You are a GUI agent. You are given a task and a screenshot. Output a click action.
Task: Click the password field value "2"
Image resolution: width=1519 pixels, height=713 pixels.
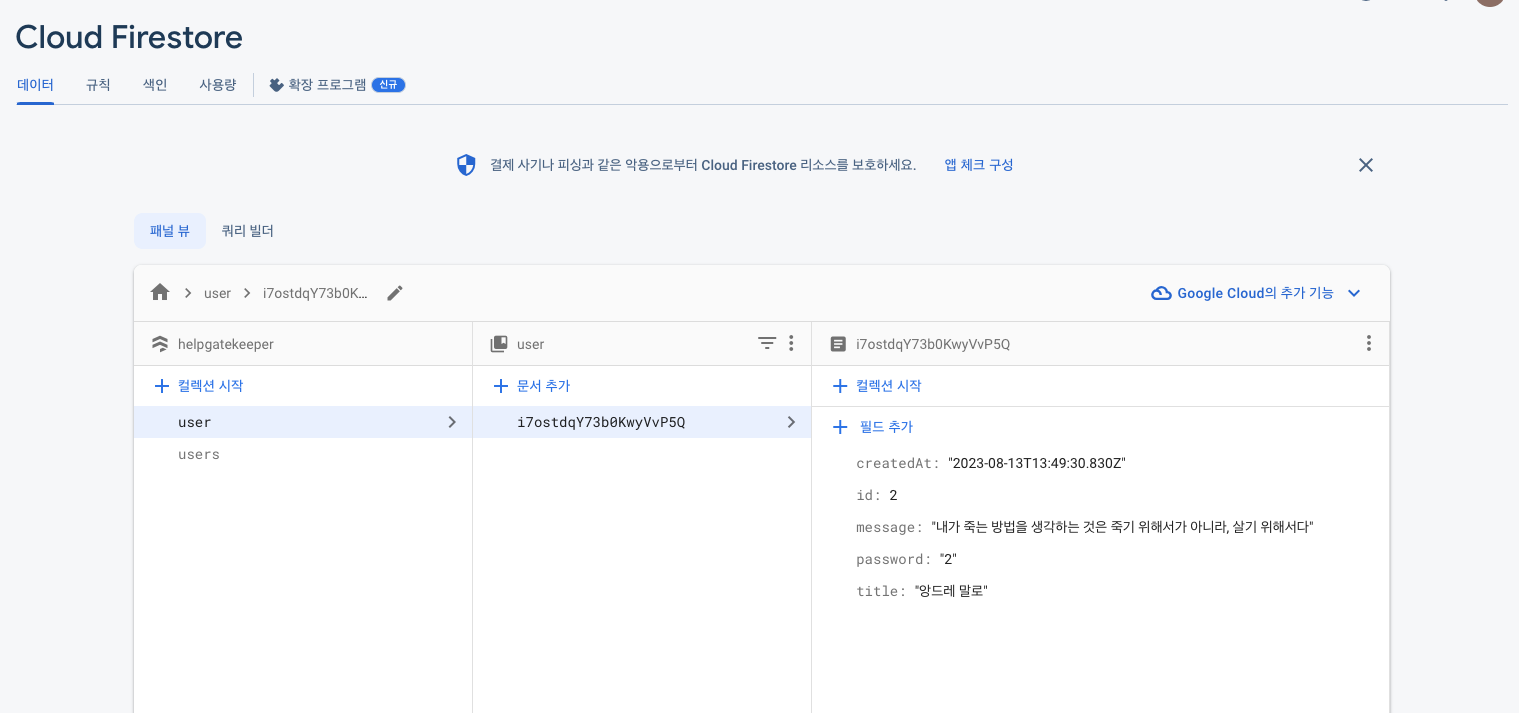click(948, 559)
